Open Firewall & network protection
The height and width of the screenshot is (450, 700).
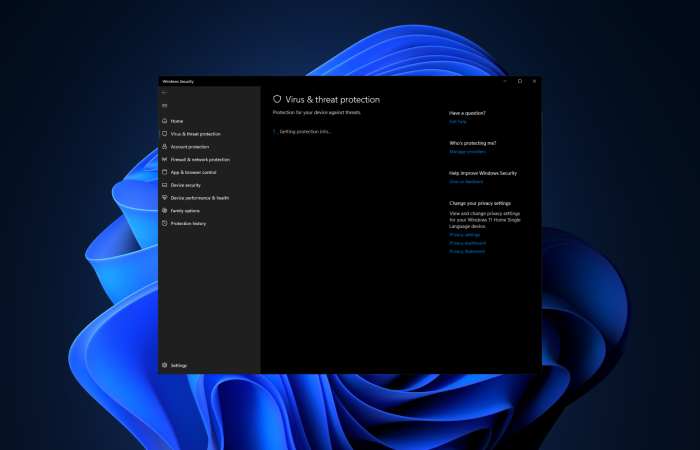(x=200, y=159)
